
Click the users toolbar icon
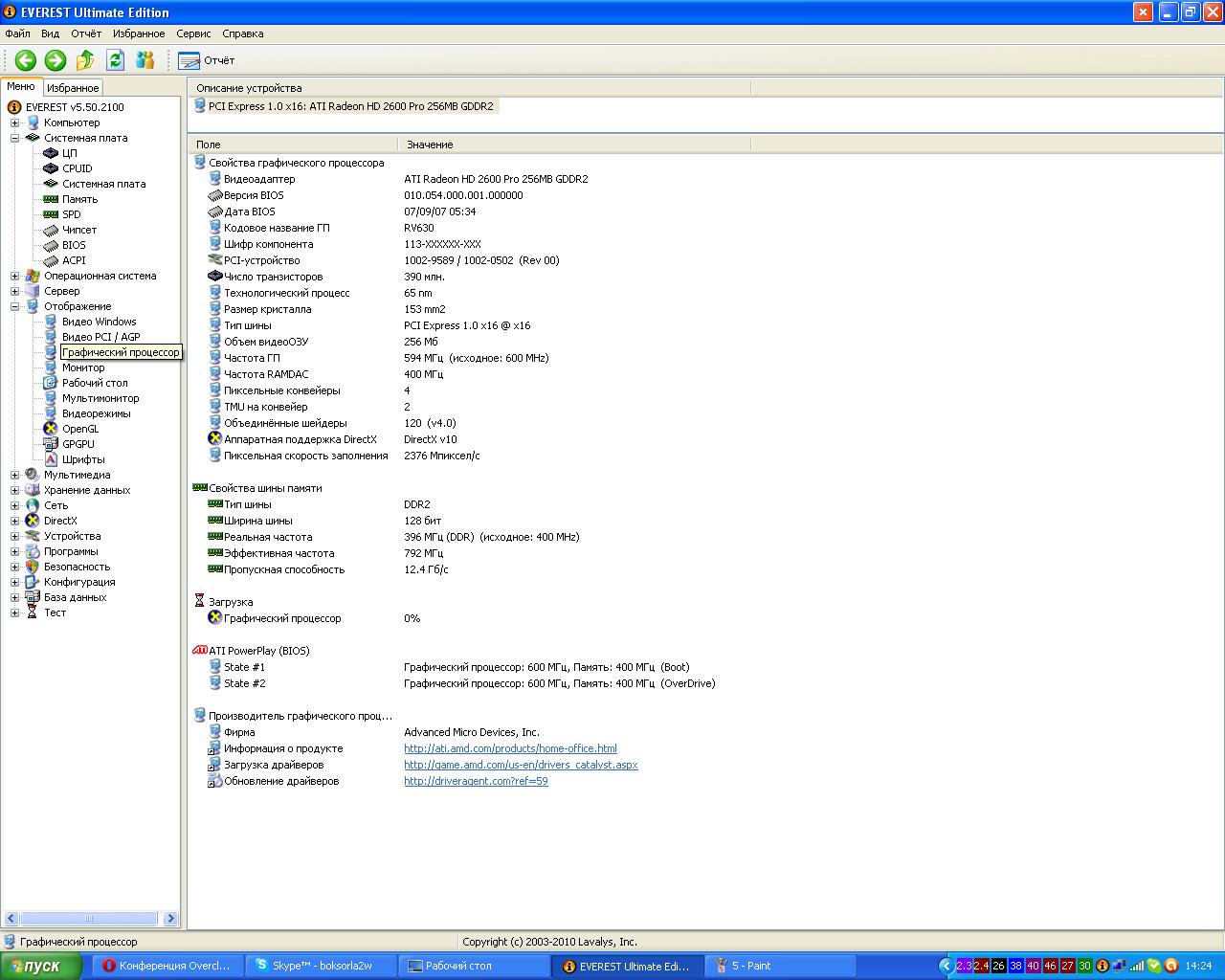pyautogui.click(x=145, y=60)
